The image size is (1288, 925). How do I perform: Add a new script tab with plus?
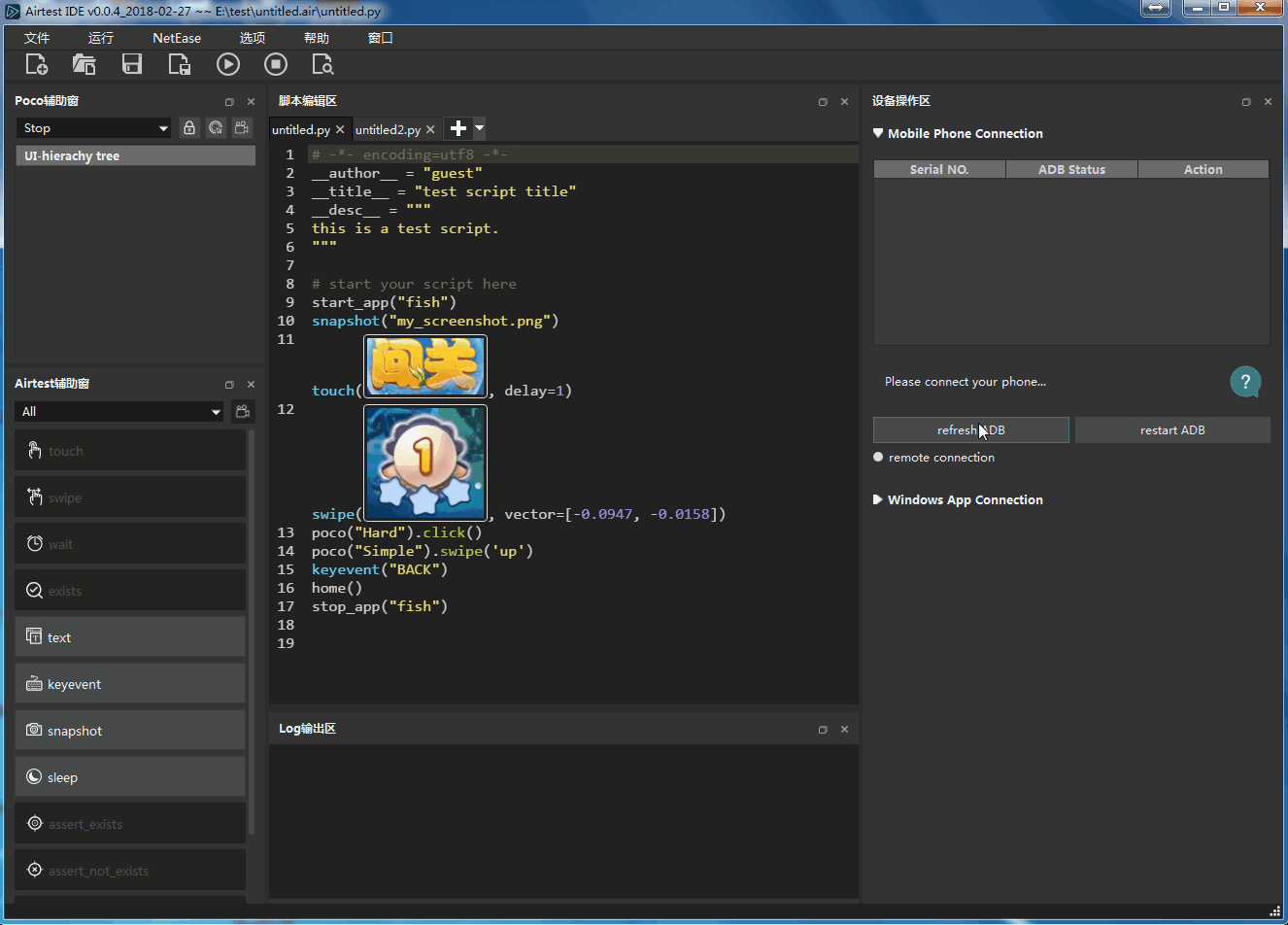tap(458, 128)
